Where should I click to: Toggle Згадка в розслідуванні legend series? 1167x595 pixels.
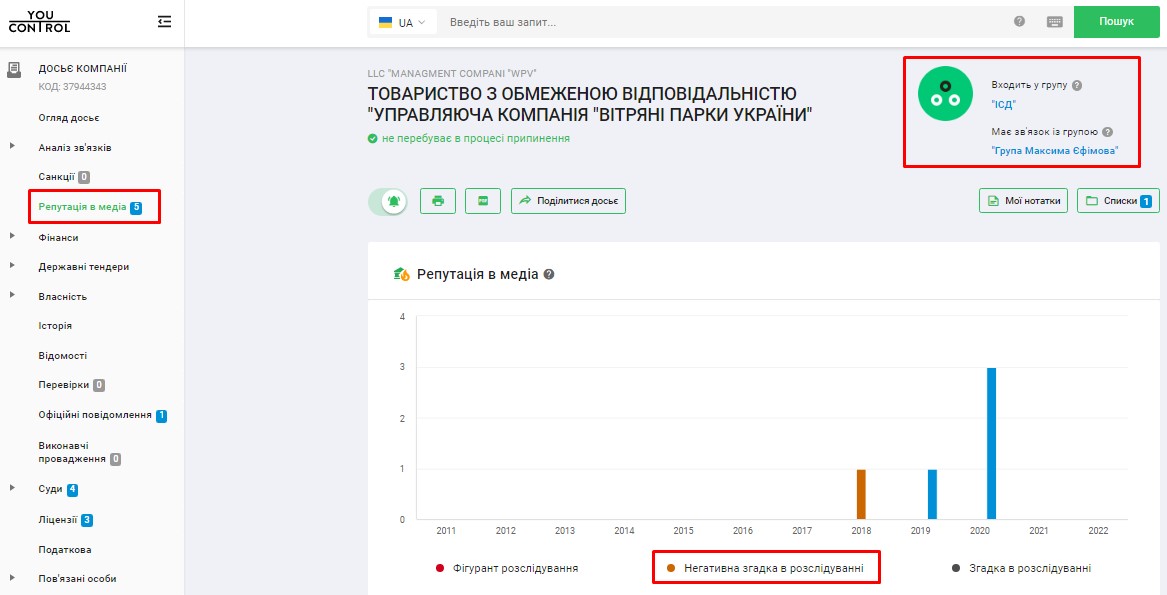coord(1020,568)
